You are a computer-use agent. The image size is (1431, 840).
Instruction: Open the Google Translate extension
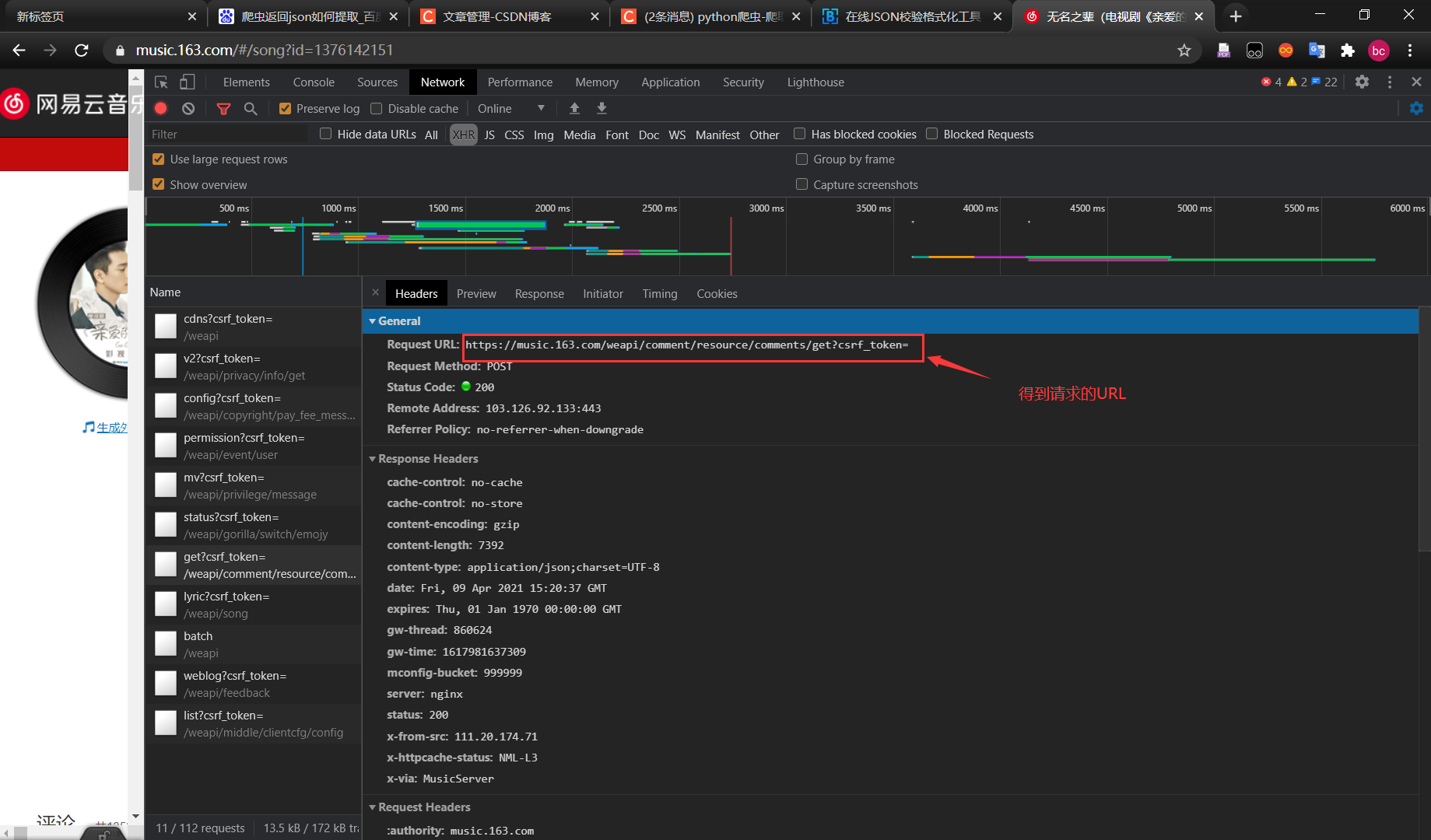point(1317,50)
